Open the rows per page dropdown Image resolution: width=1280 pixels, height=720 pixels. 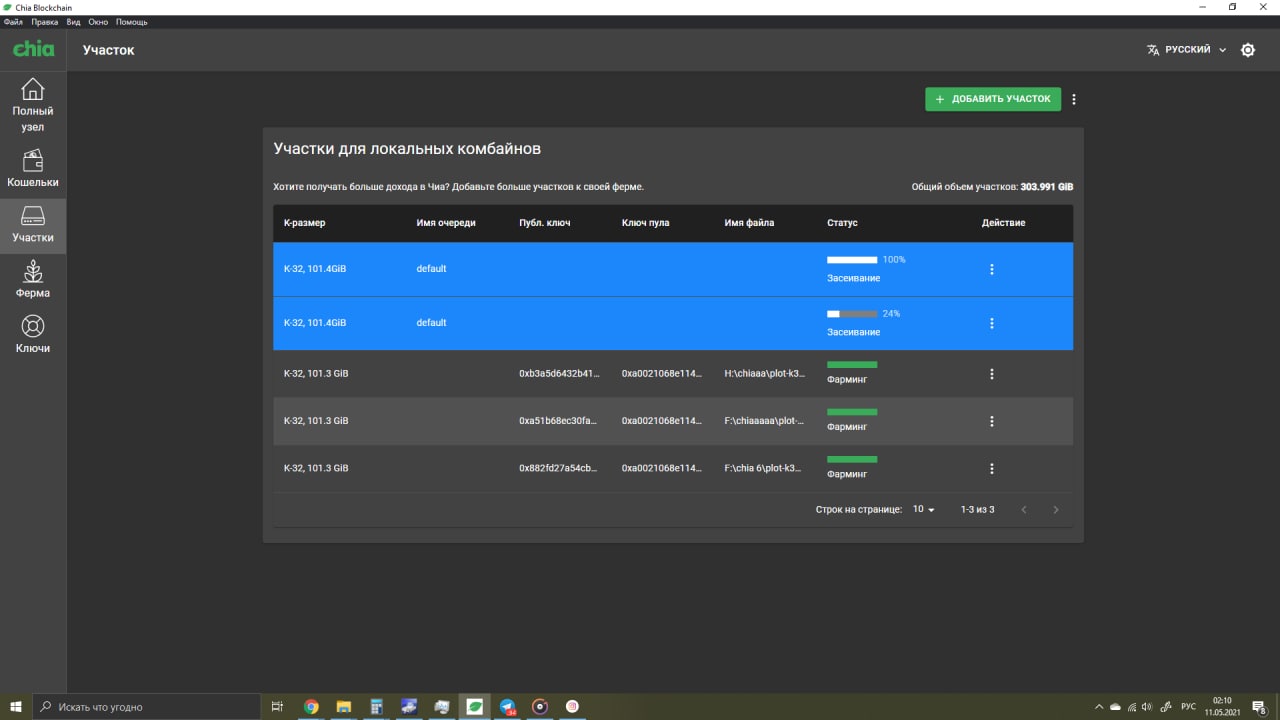[x=923, y=509]
